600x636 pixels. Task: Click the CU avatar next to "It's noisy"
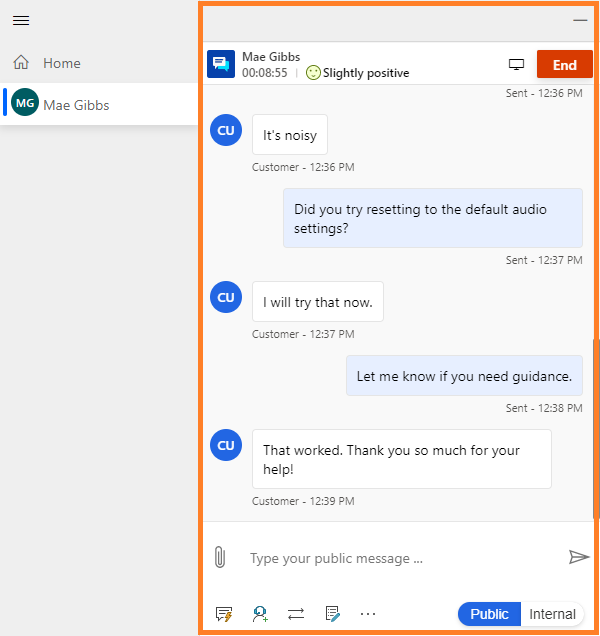tap(226, 130)
